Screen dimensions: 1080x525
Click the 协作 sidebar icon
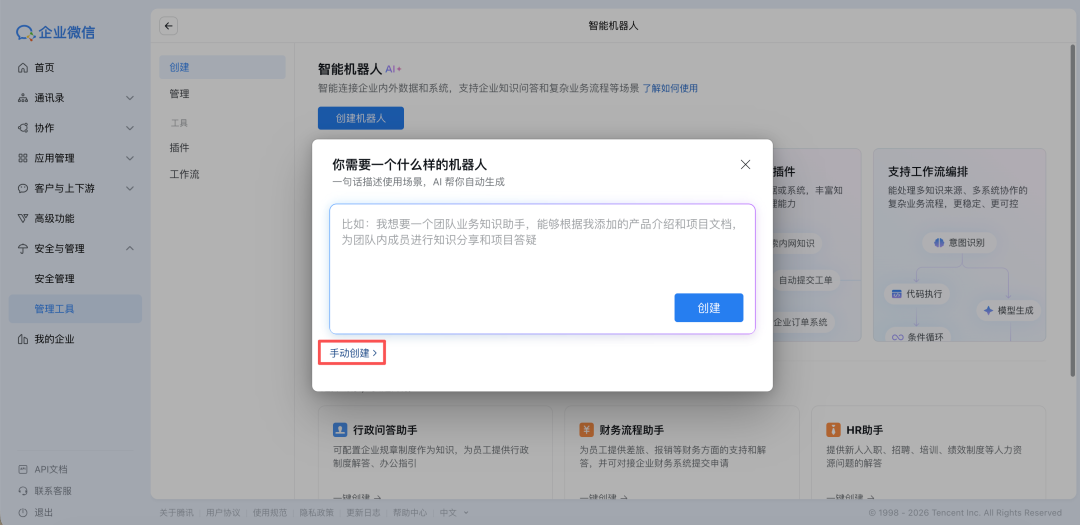[x=23, y=128]
